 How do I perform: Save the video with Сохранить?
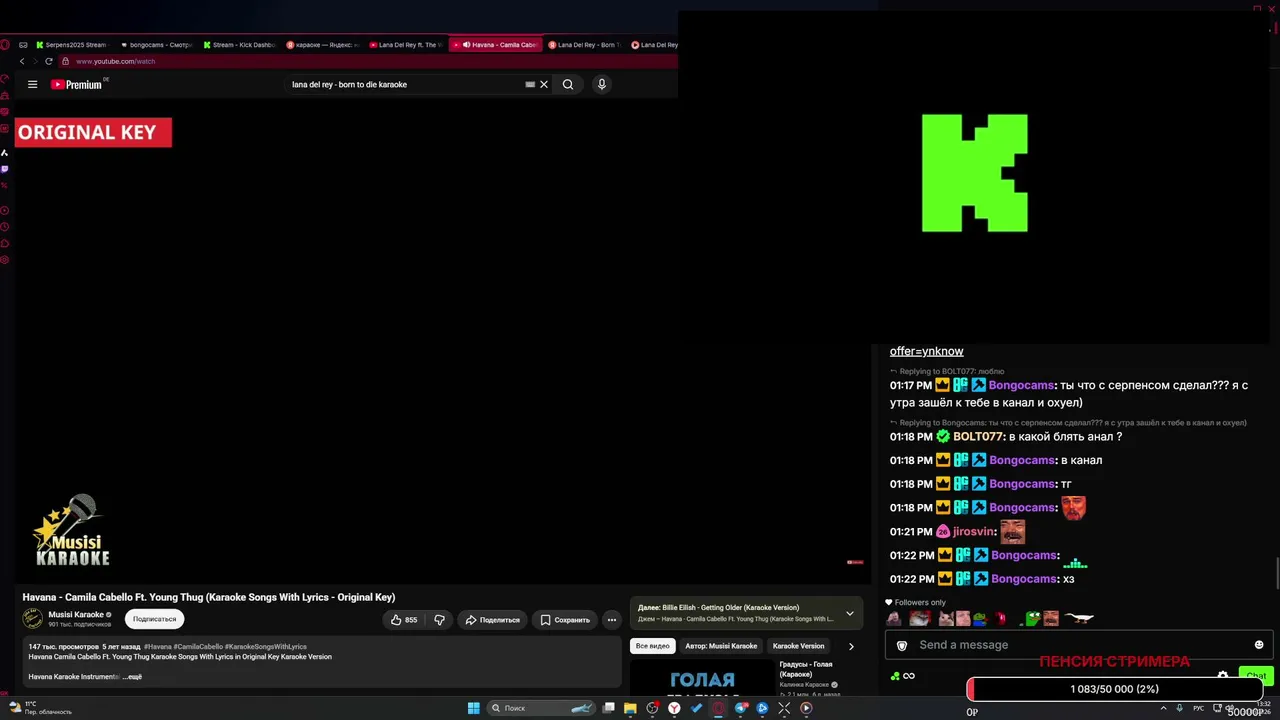point(565,620)
